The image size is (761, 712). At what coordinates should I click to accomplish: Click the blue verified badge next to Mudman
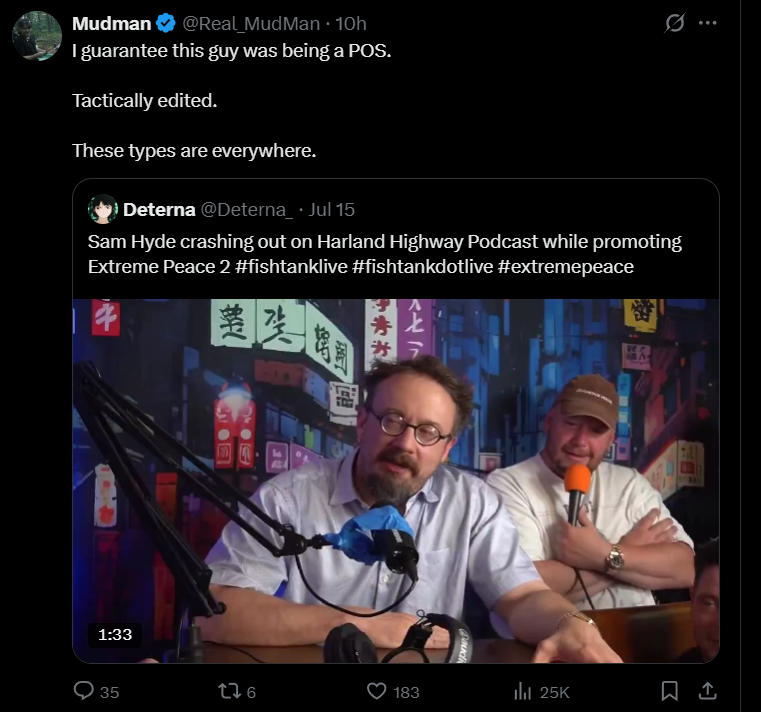(166, 23)
